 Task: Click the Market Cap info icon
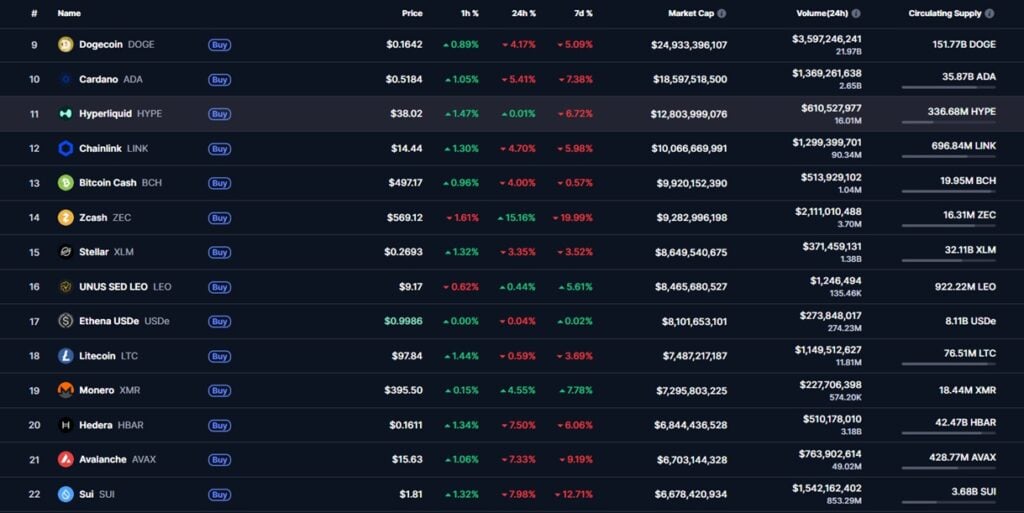[x=722, y=14]
